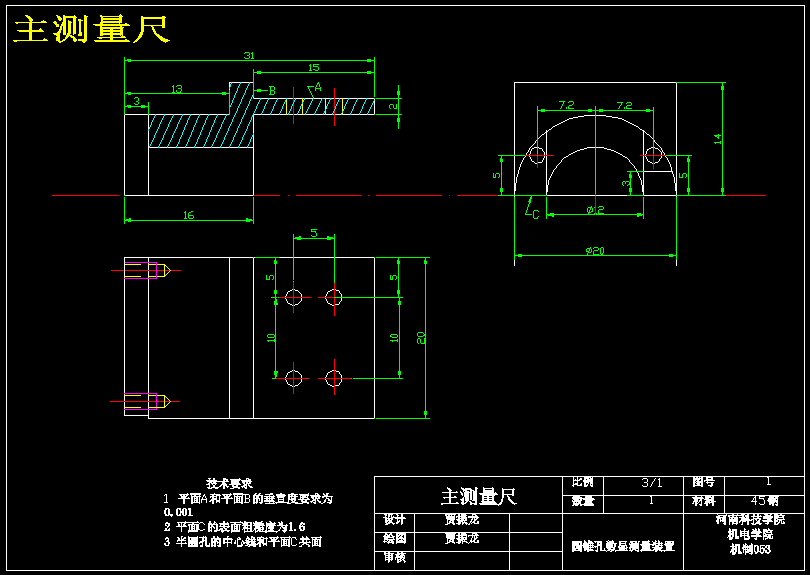Click the 图号 label cell

click(704, 483)
